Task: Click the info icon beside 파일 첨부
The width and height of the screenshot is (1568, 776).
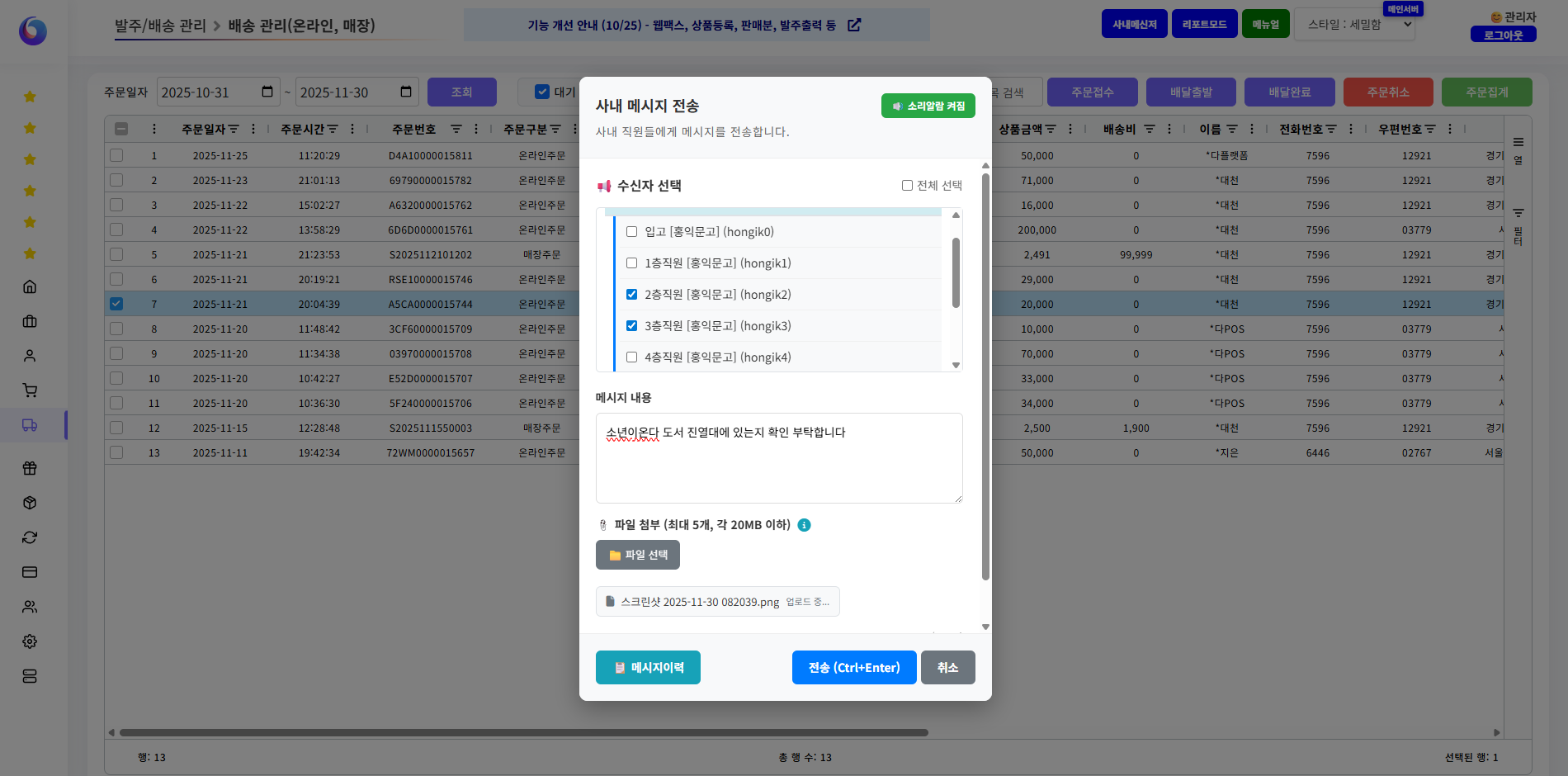Action: pyautogui.click(x=804, y=525)
